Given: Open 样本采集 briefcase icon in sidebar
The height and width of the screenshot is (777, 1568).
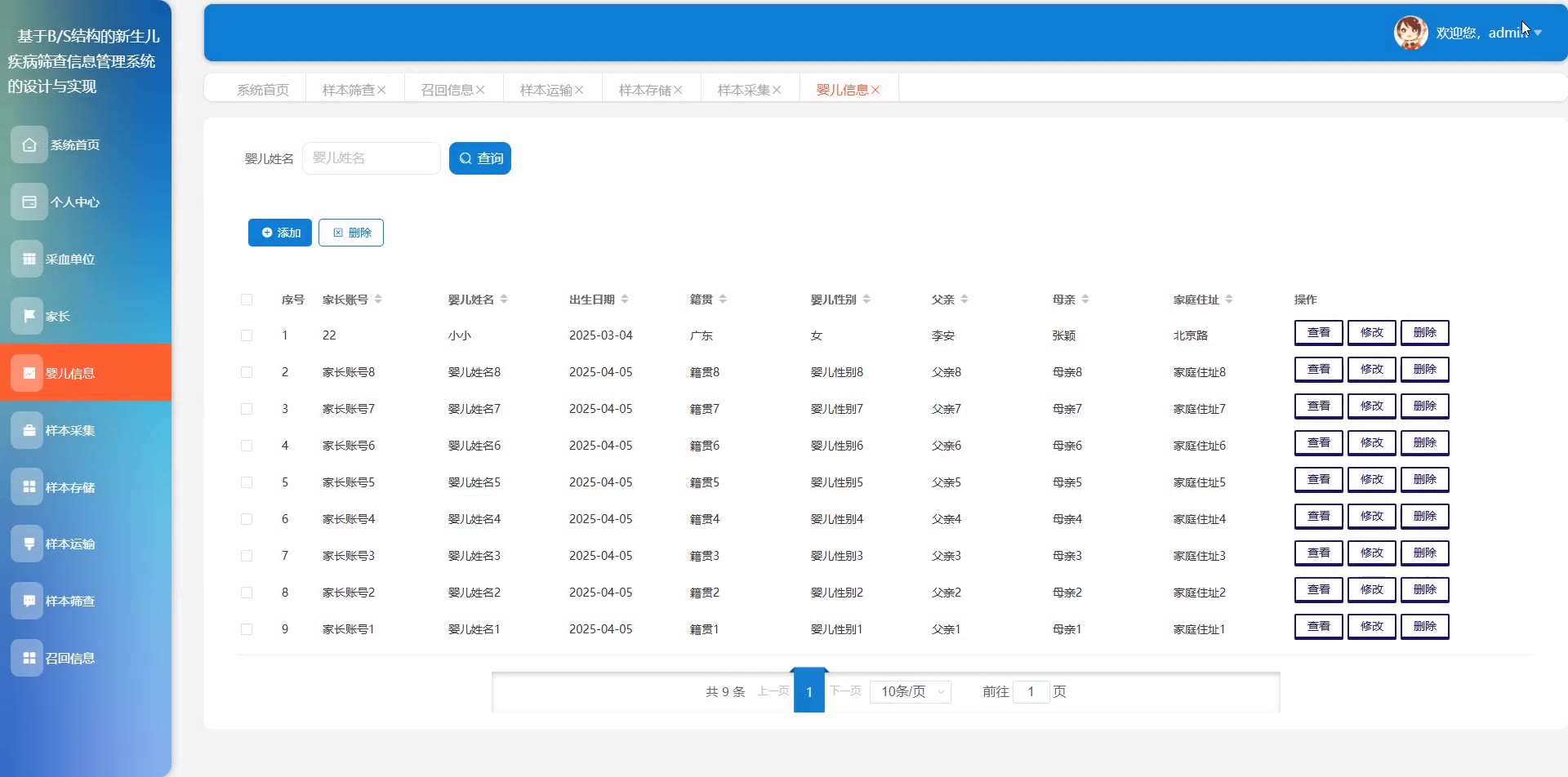Looking at the screenshot, I should pyautogui.click(x=29, y=430).
